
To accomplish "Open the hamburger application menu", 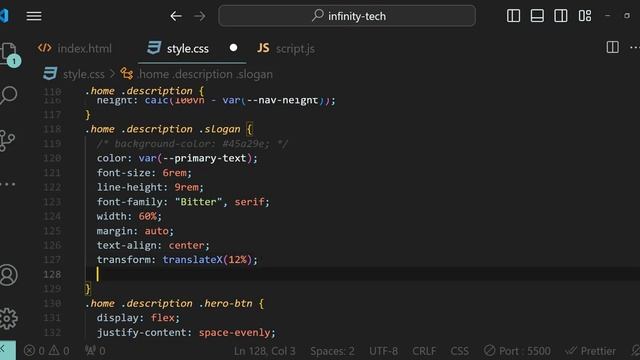I will click(34, 16).
